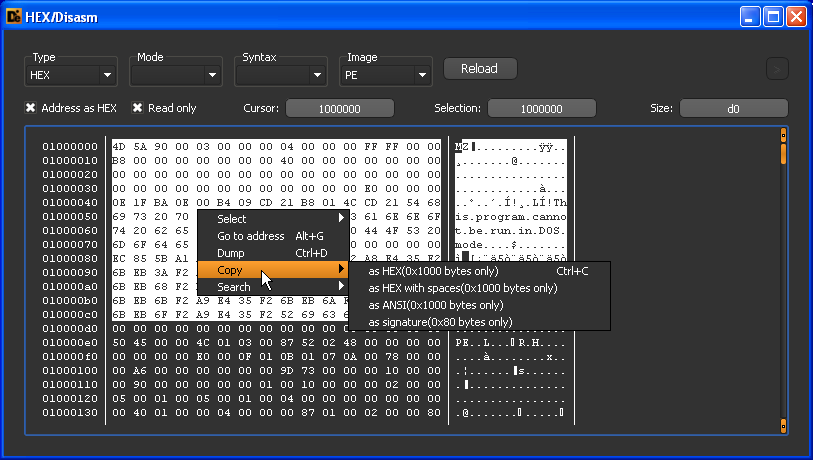Maximize the HEX/Disasm window

pyautogui.click(x=774, y=16)
